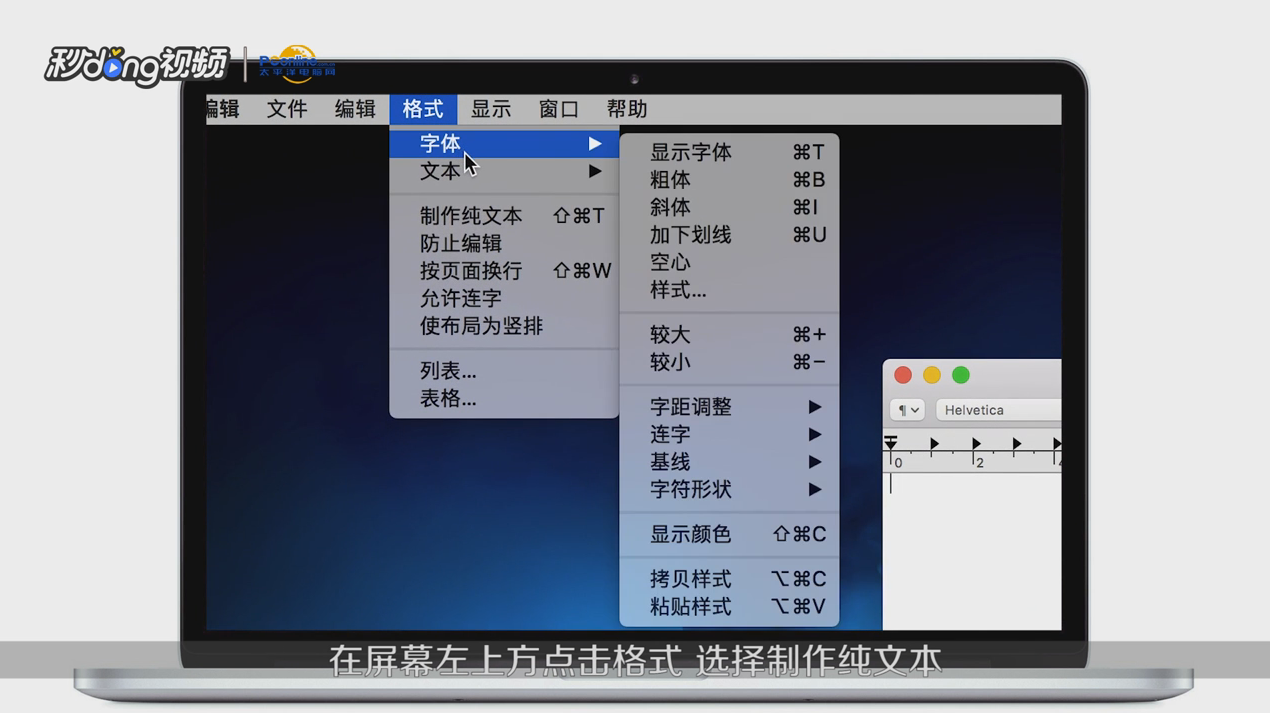Click the yellow minimize window button
1270x713 pixels.
point(932,375)
